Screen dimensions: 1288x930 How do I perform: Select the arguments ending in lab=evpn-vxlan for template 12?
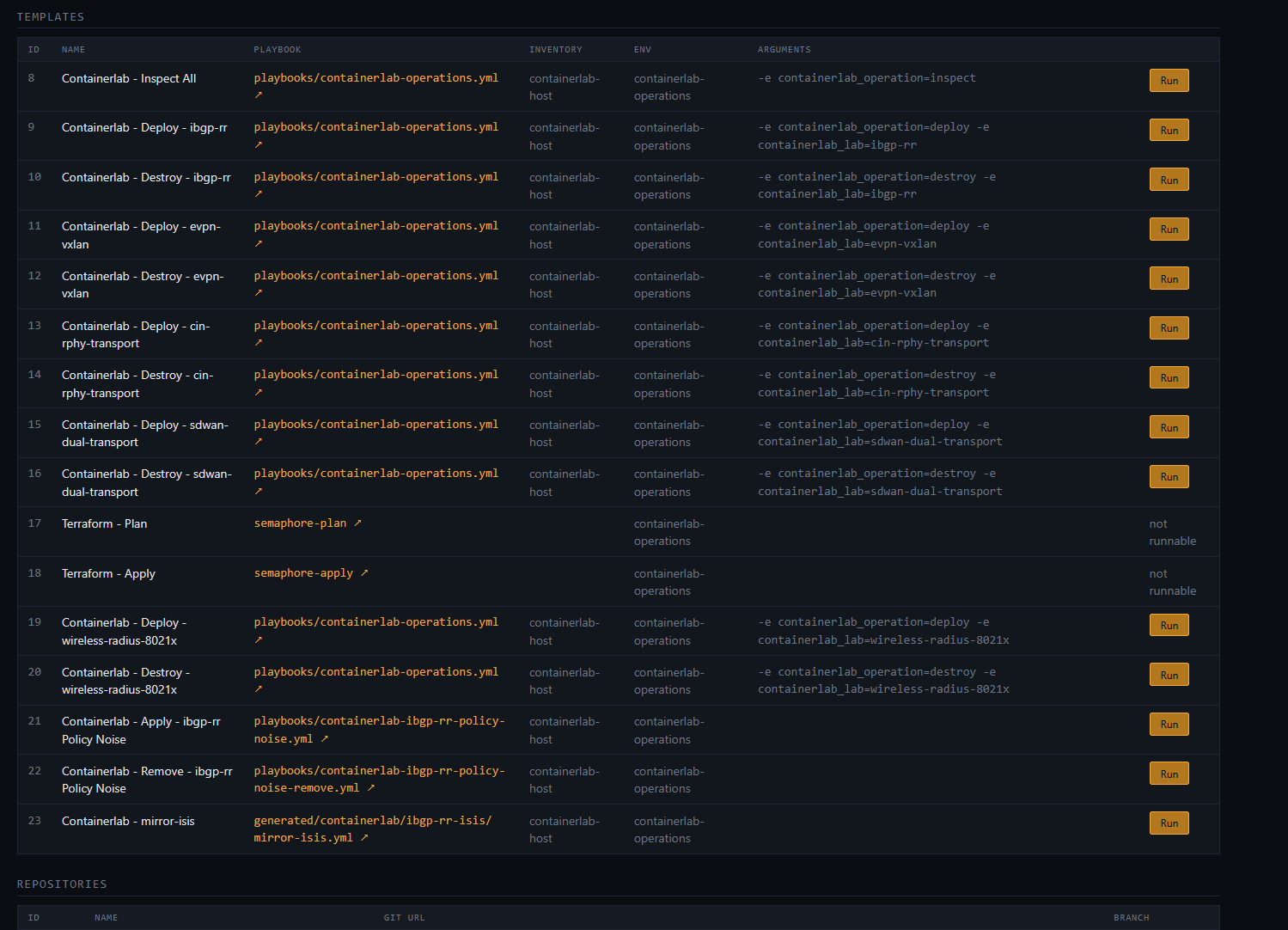(877, 285)
